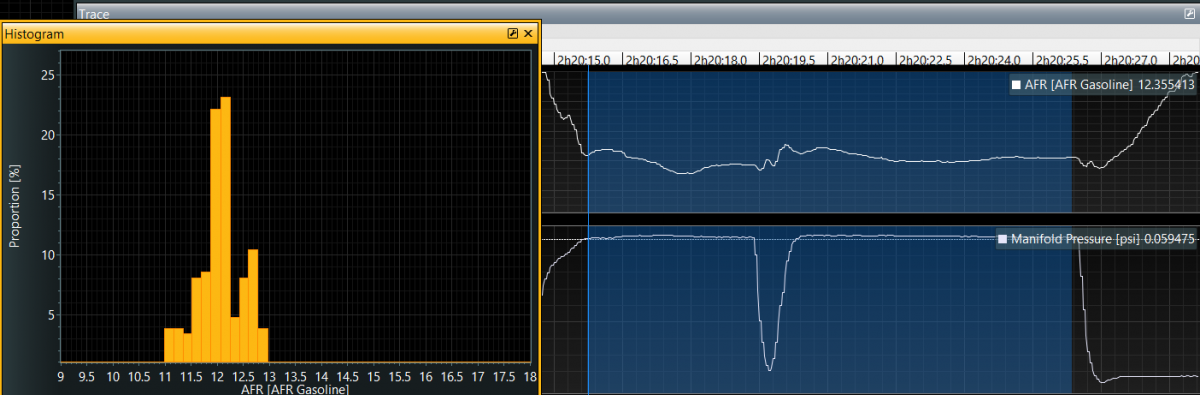The height and width of the screenshot is (395, 1200).
Task: Select the AFR [AFR Gasoline] legend label
Action: tap(1080, 86)
